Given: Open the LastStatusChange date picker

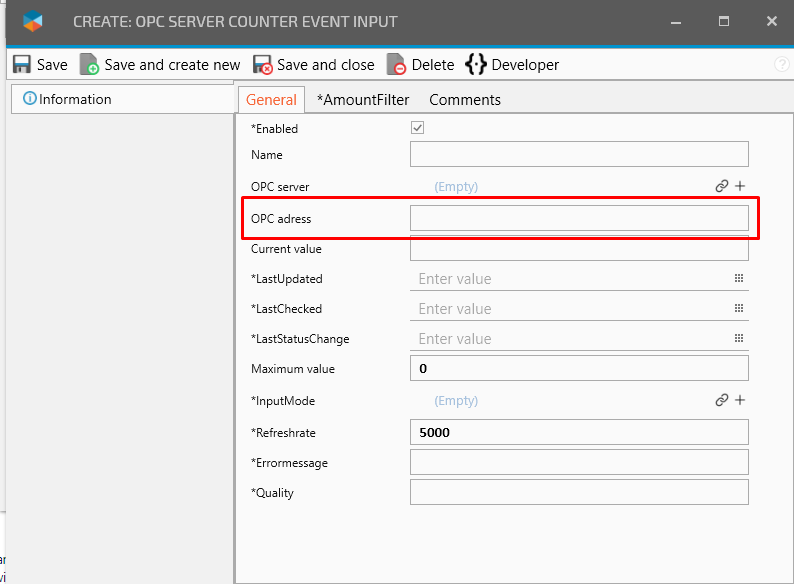Looking at the screenshot, I should pos(739,339).
